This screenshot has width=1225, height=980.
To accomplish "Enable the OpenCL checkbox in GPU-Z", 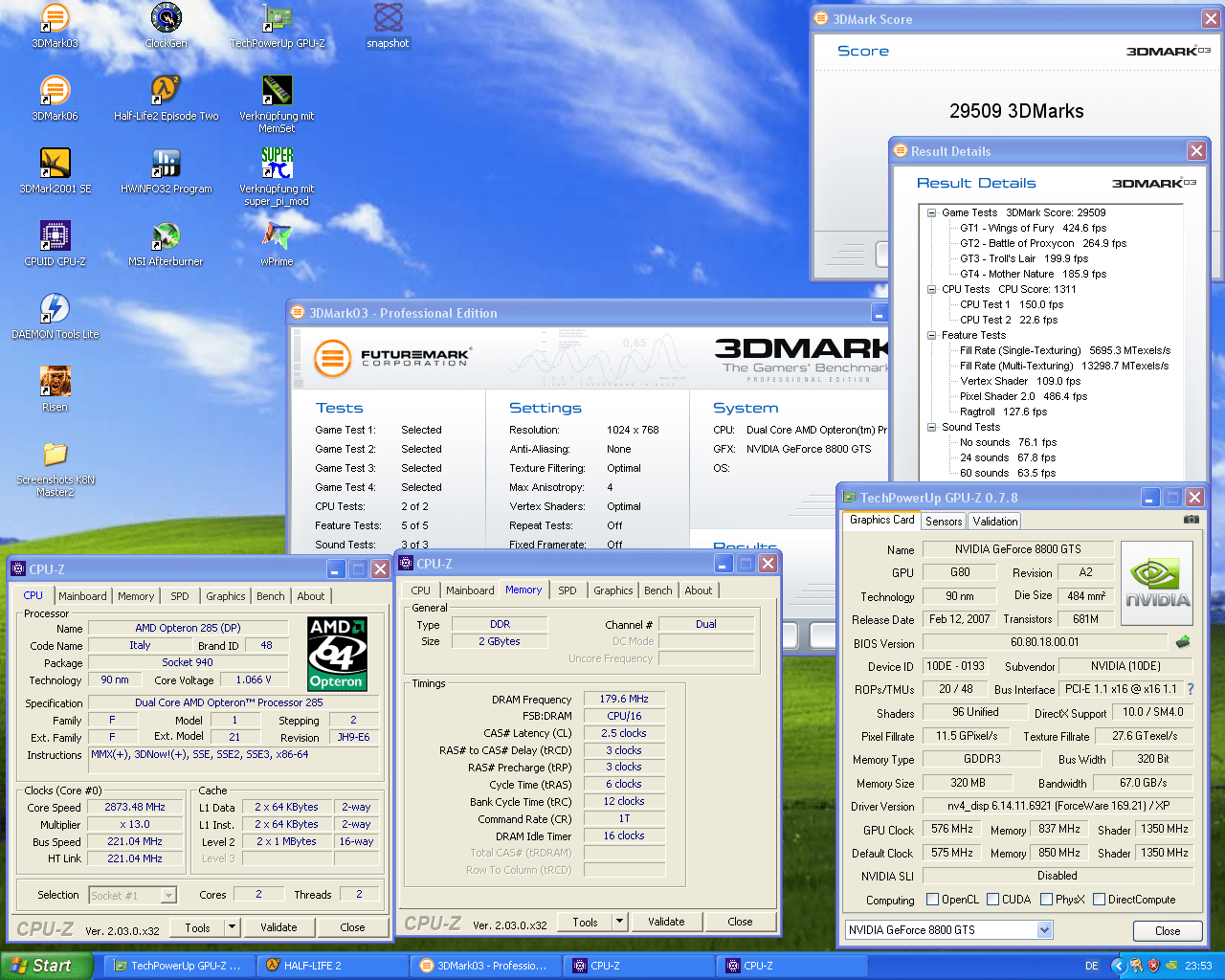I will pos(933,900).
